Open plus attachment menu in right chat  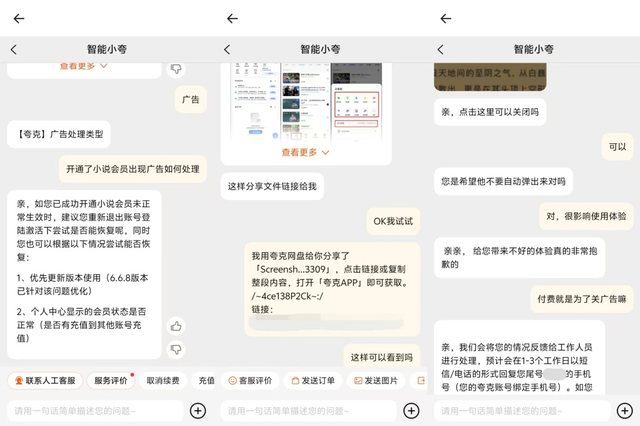[x=625, y=410]
